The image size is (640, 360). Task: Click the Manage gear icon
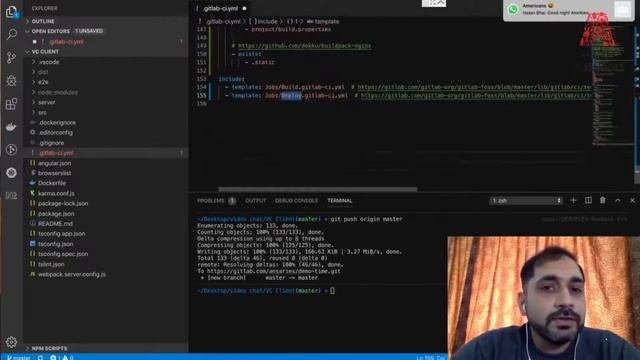[11, 342]
